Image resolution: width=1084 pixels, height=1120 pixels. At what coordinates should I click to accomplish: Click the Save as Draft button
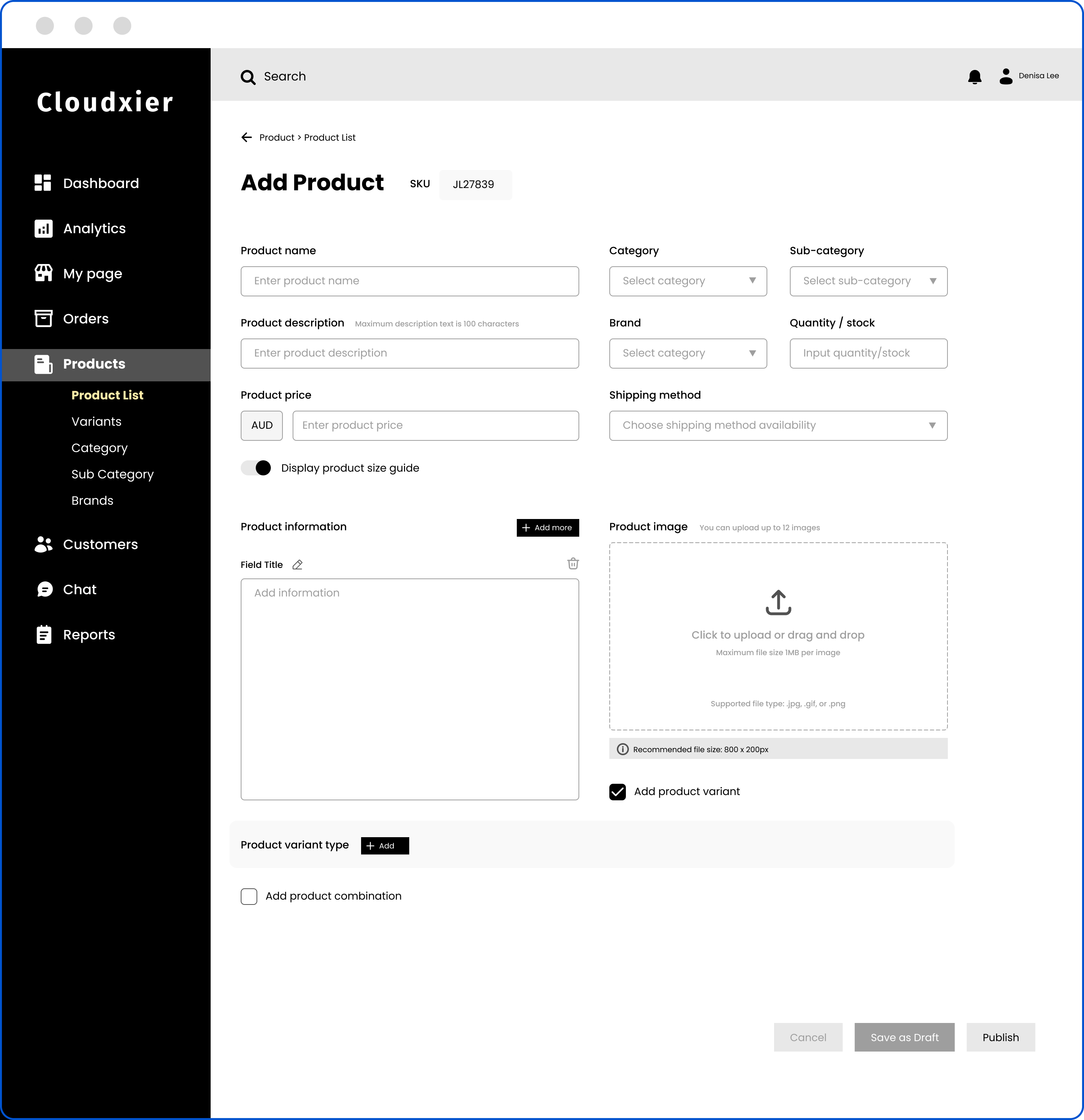point(904,1037)
